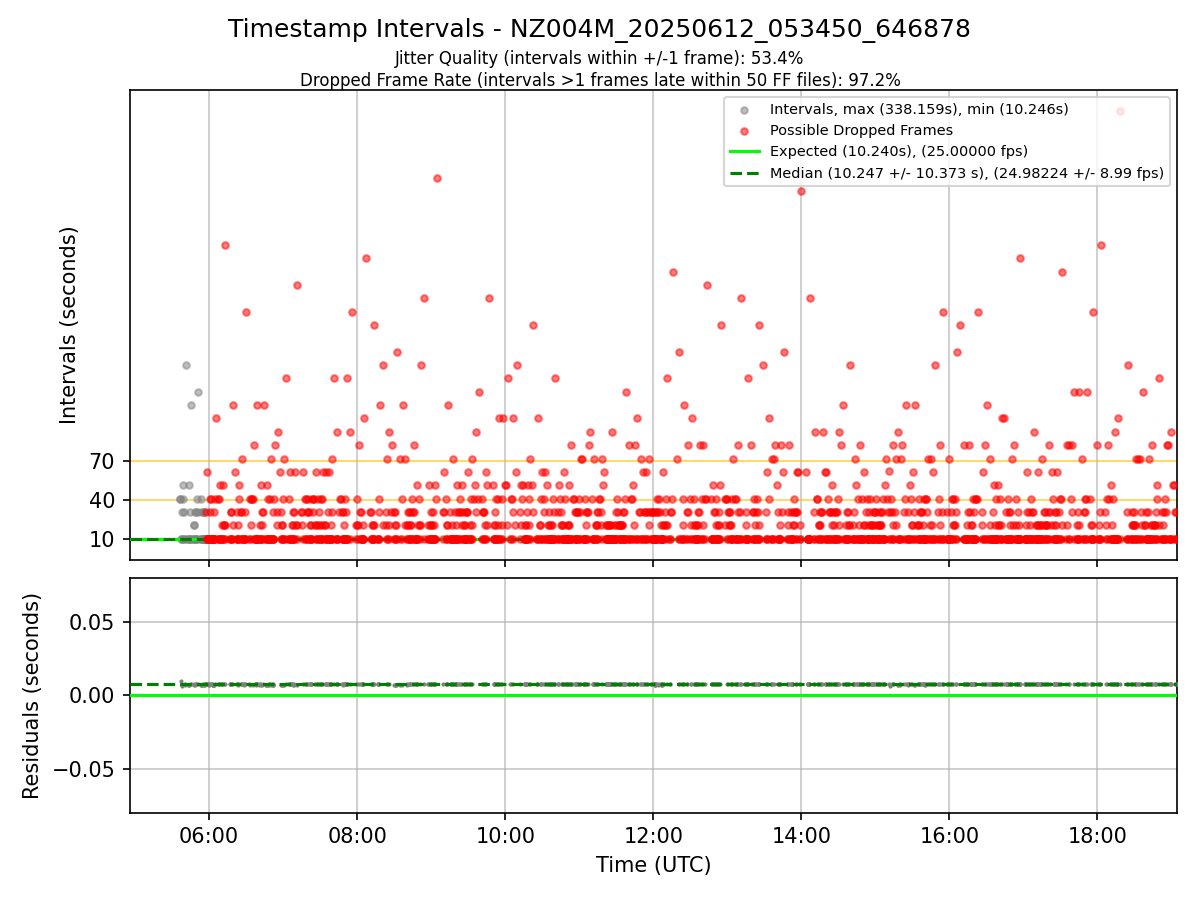1200x900 pixels.
Task: Click the plot title 'Timestamp Intervals - NZ004M_20250612_053450_646878'
Action: [599, 29]
